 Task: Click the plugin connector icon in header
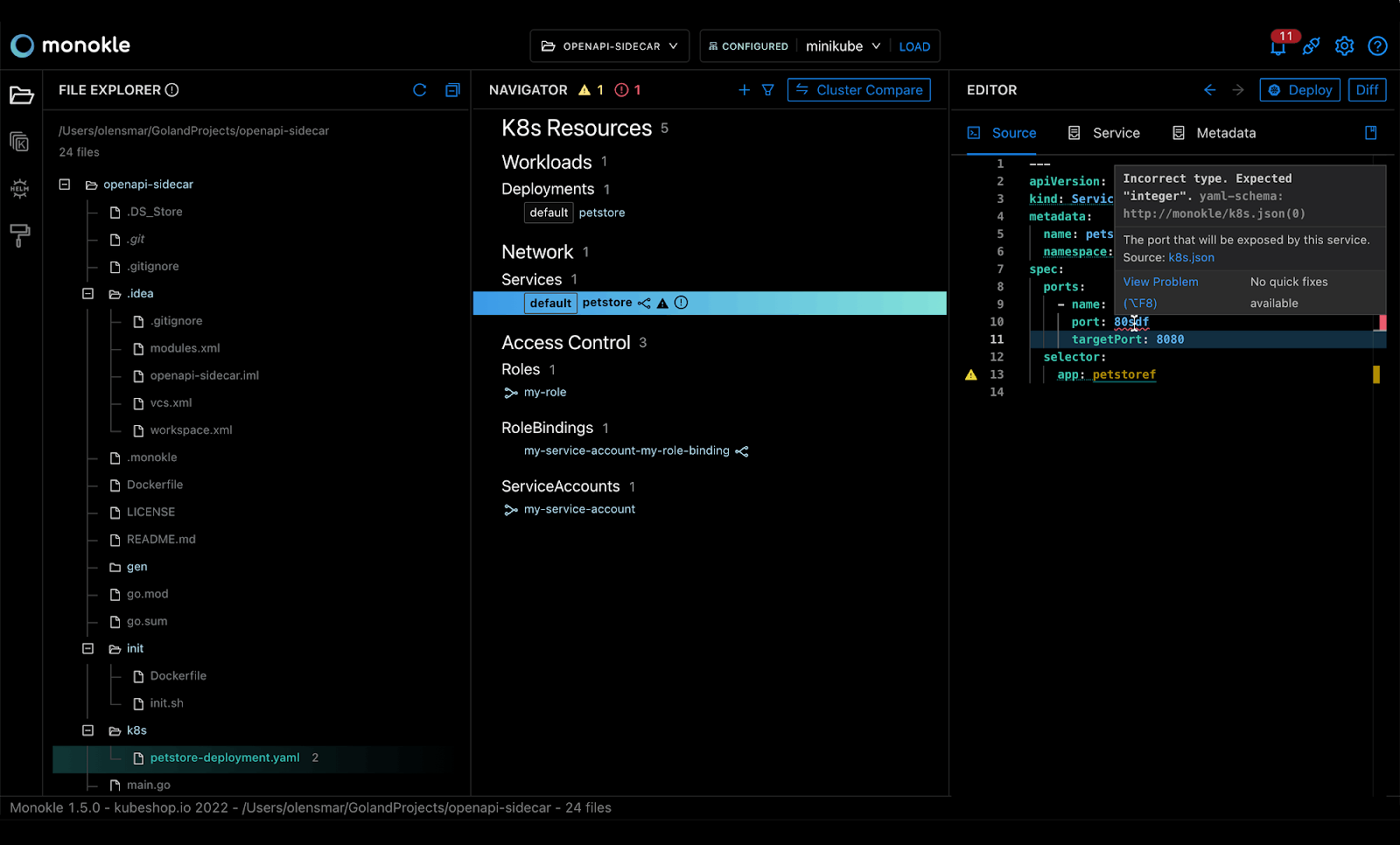point(1311,46)
